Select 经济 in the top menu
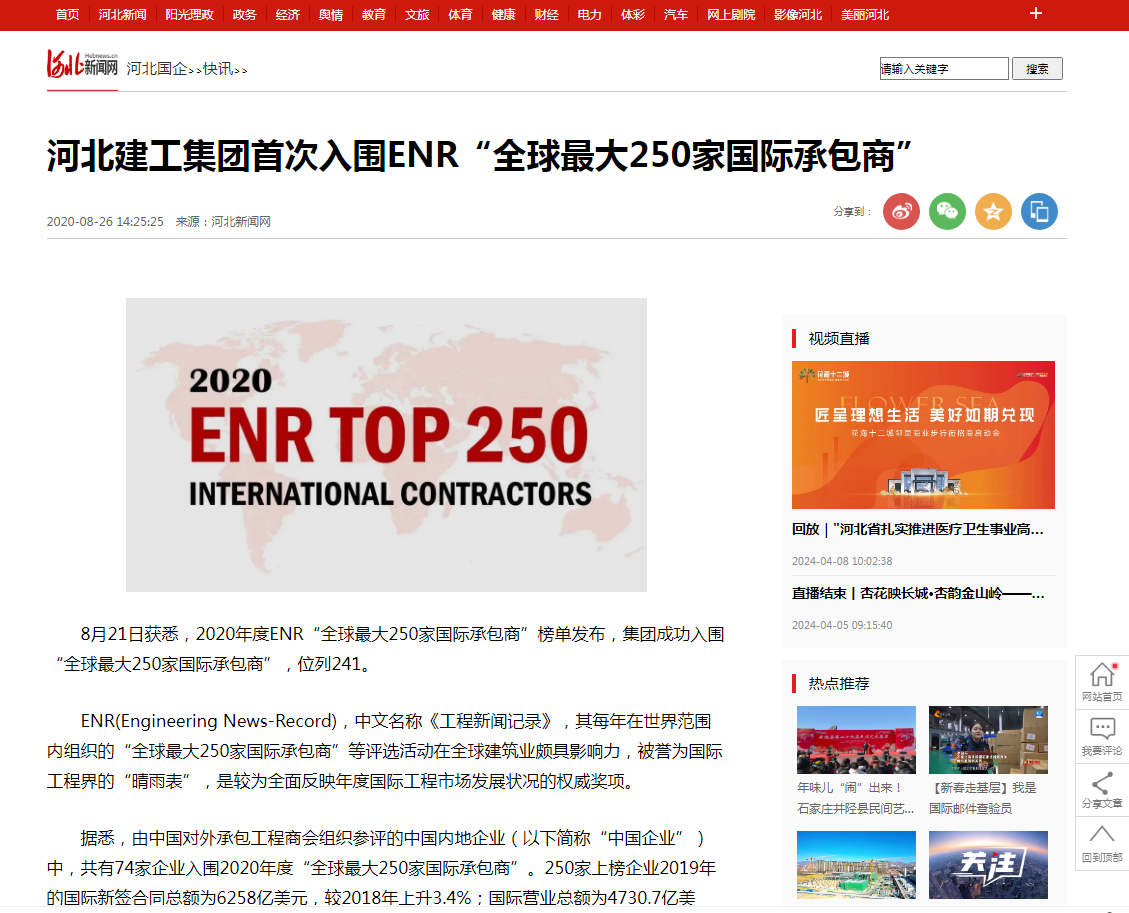Viewport: 1129px width, 913px height. (x=287, y=14)
